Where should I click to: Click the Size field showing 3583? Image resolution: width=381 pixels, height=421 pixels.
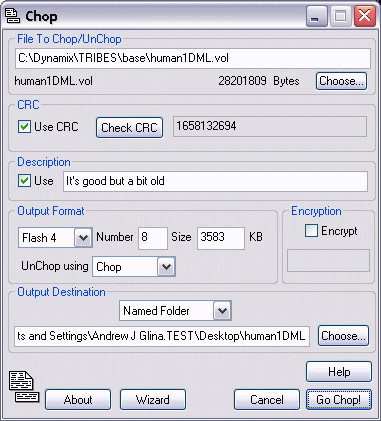[221, 238]
